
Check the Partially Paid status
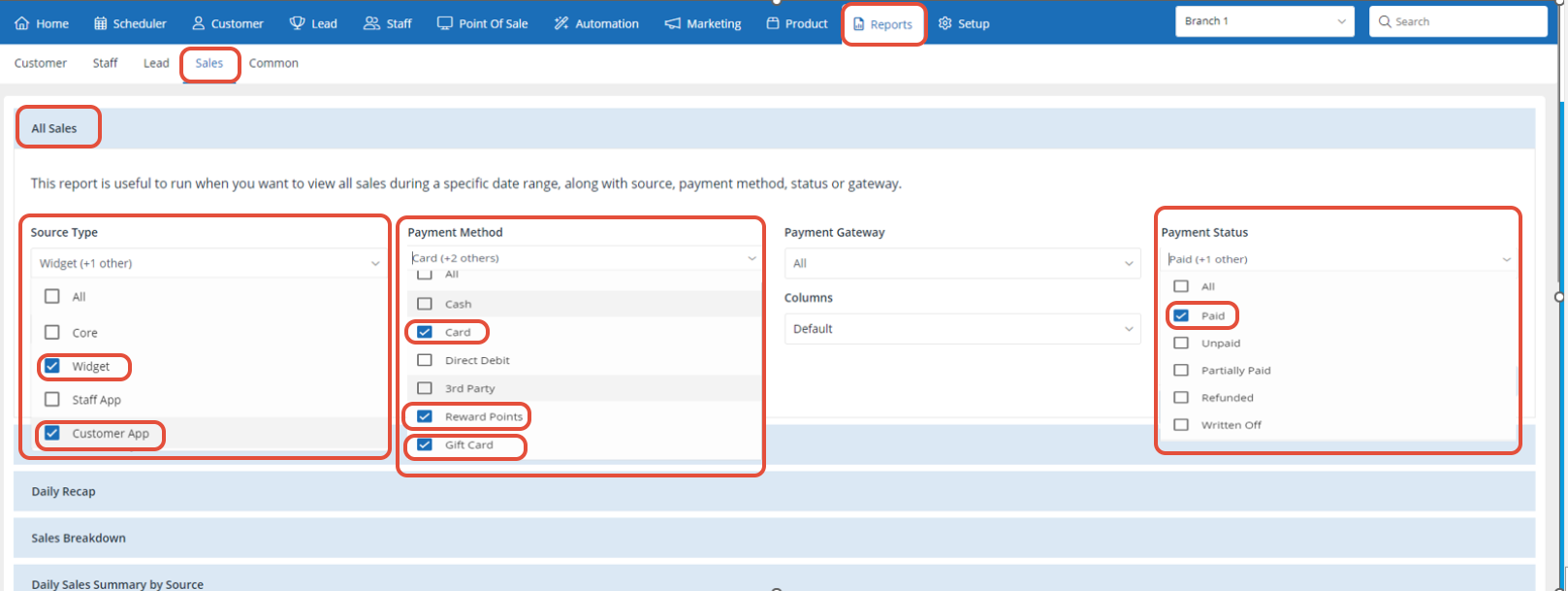[x=1181, y=370]
